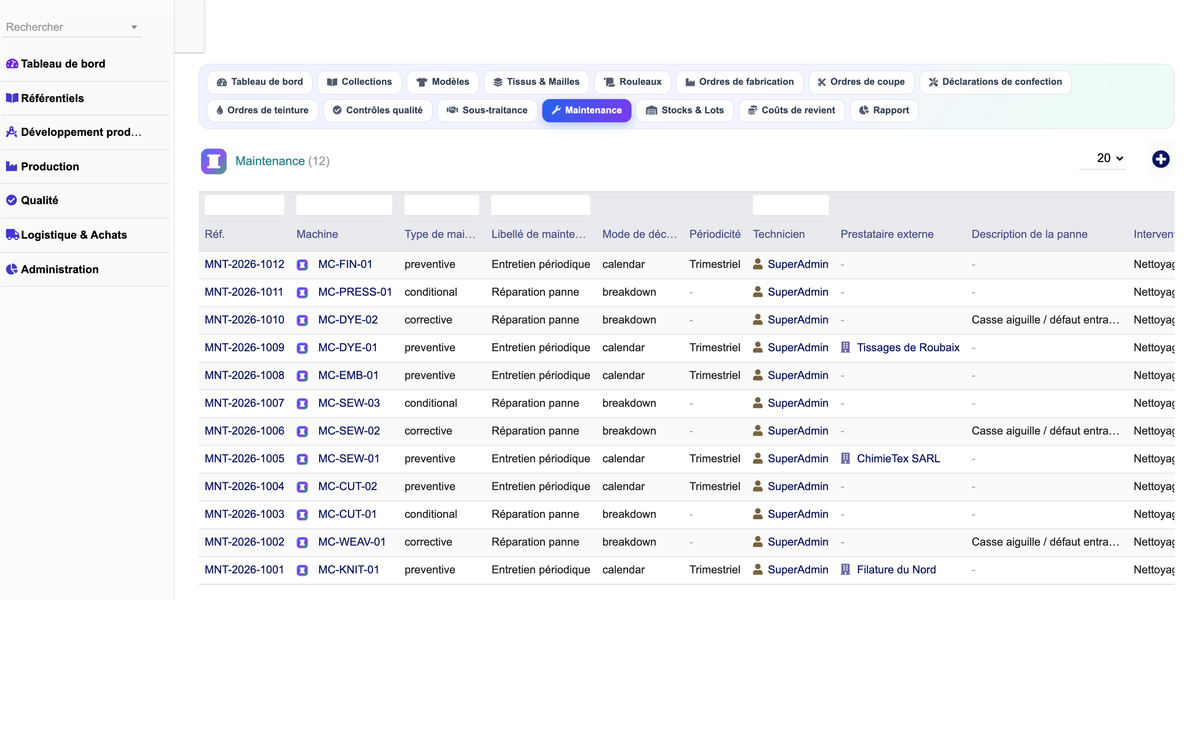This screenshot has width=1200, height=743.
Task: Open record MNT-2026-1012
Action: click(244, 265)
